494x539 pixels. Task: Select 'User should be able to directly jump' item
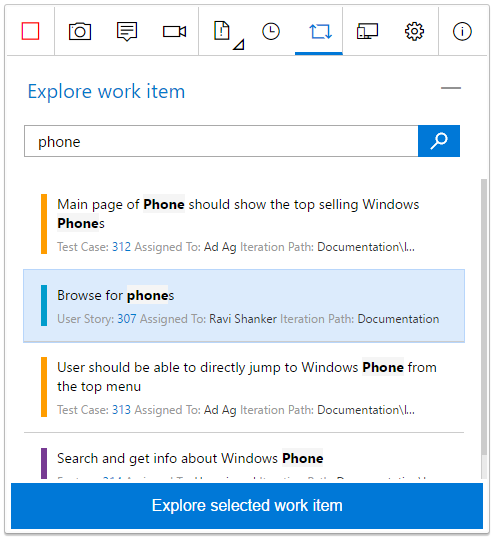click(x=244, y=387)
